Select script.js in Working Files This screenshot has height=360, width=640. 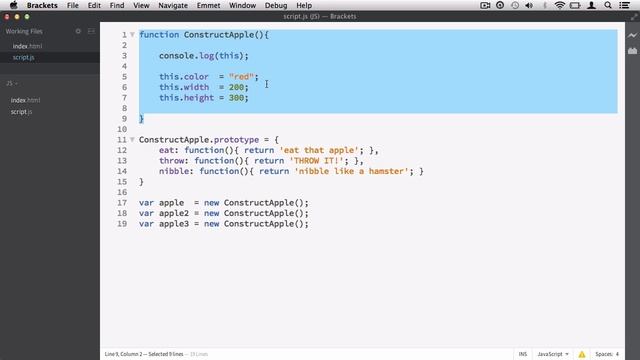[23, 57]
